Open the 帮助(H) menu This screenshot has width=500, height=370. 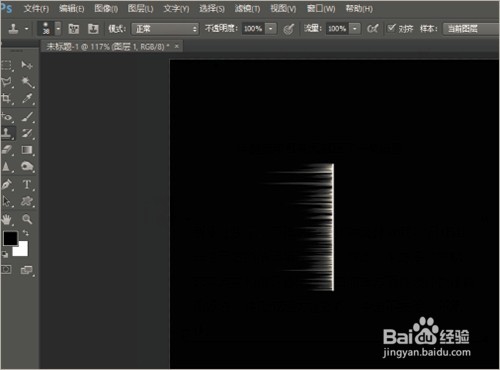click(359, 9)
